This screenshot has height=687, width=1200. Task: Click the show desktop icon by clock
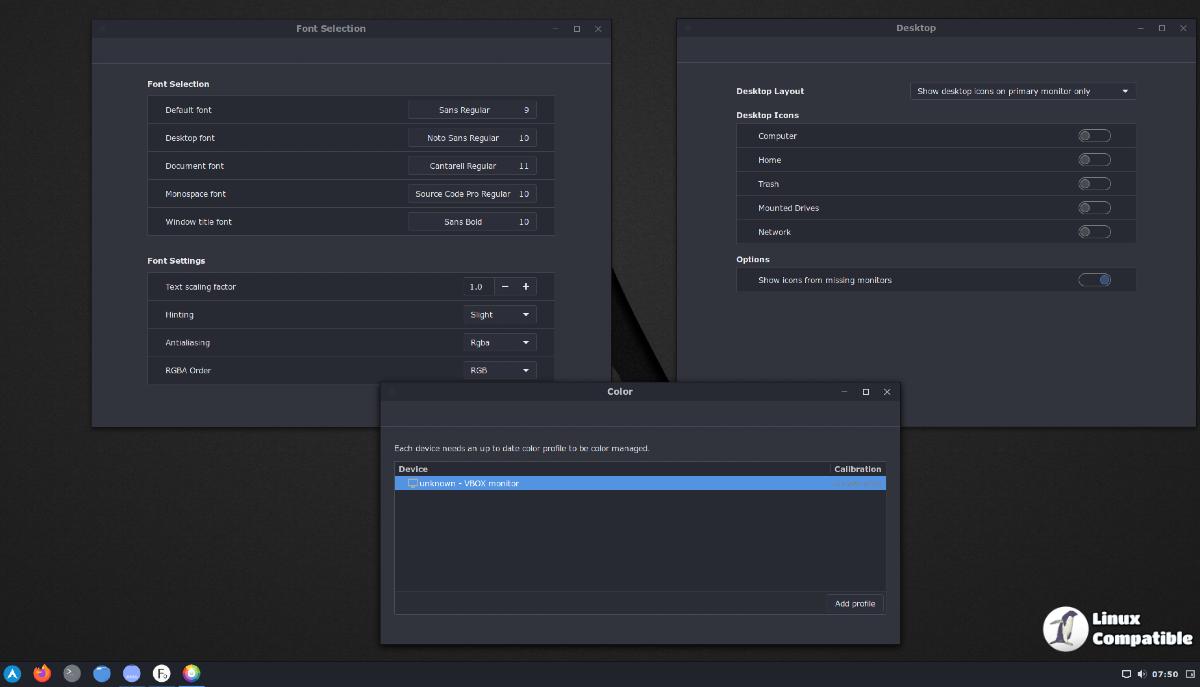click(1189, 674)
